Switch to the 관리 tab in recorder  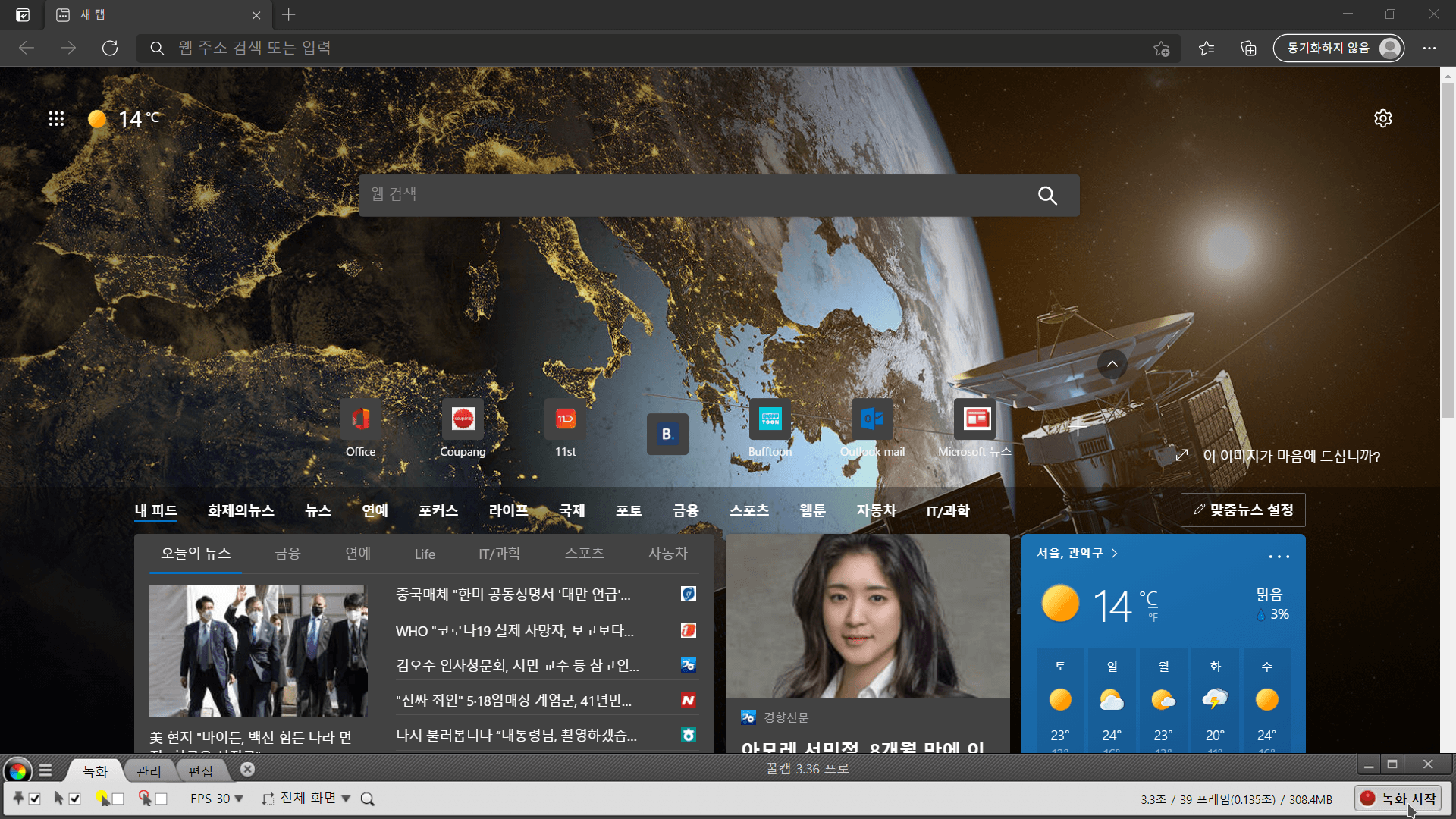coord(149,771)
